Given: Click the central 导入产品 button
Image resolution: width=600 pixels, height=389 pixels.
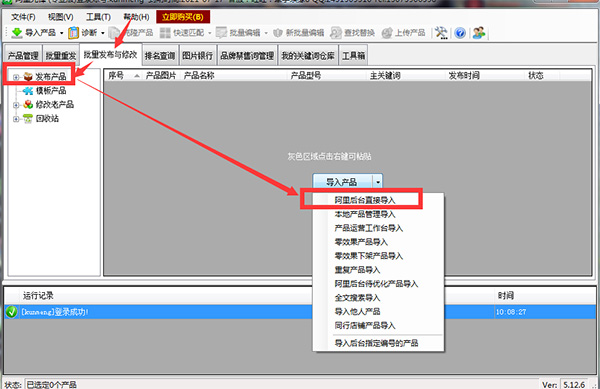Looking at the screenshot, I should 342,182.
